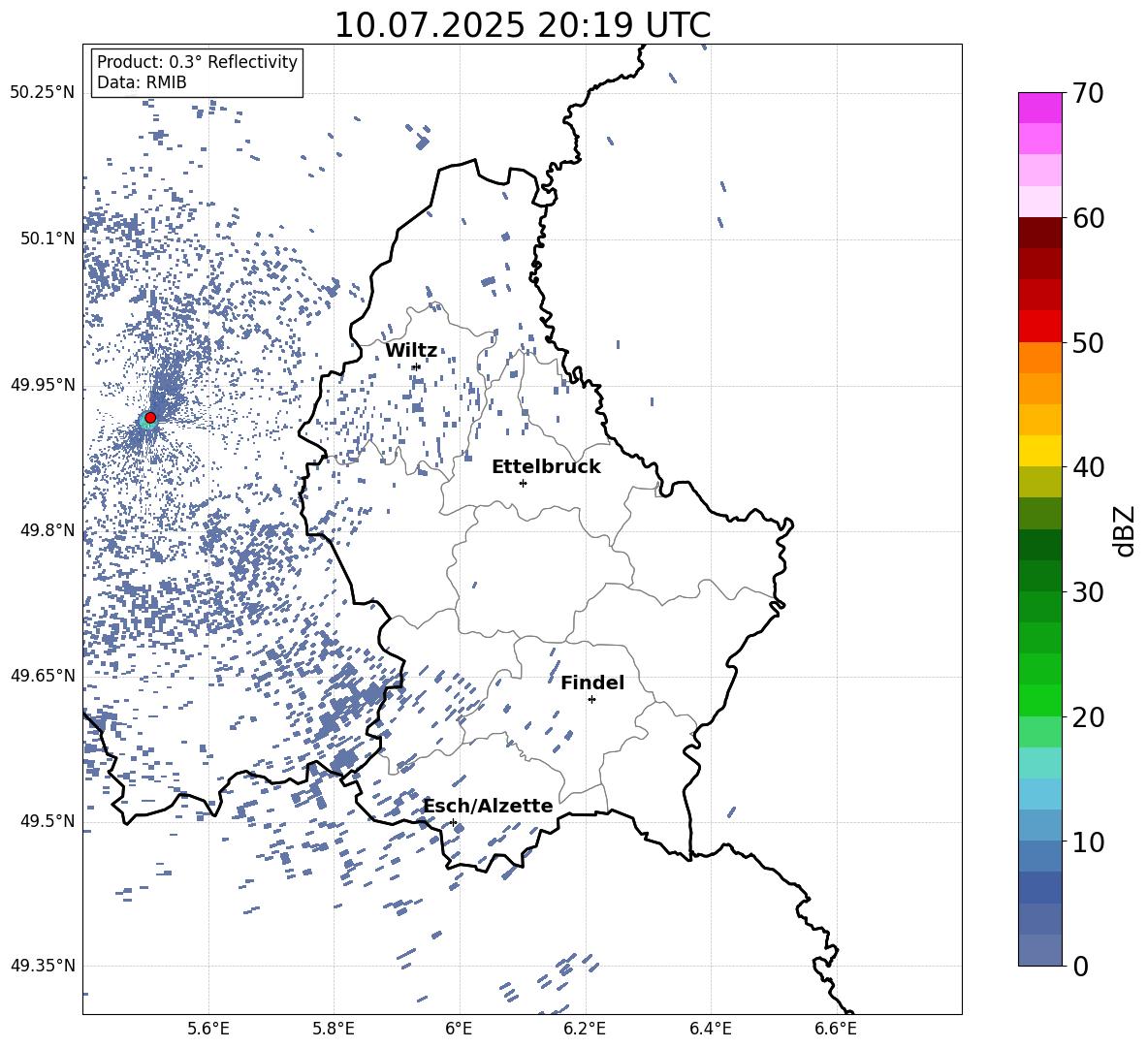
Task: Click the Esch/Alzette city label
Action: 488,806
